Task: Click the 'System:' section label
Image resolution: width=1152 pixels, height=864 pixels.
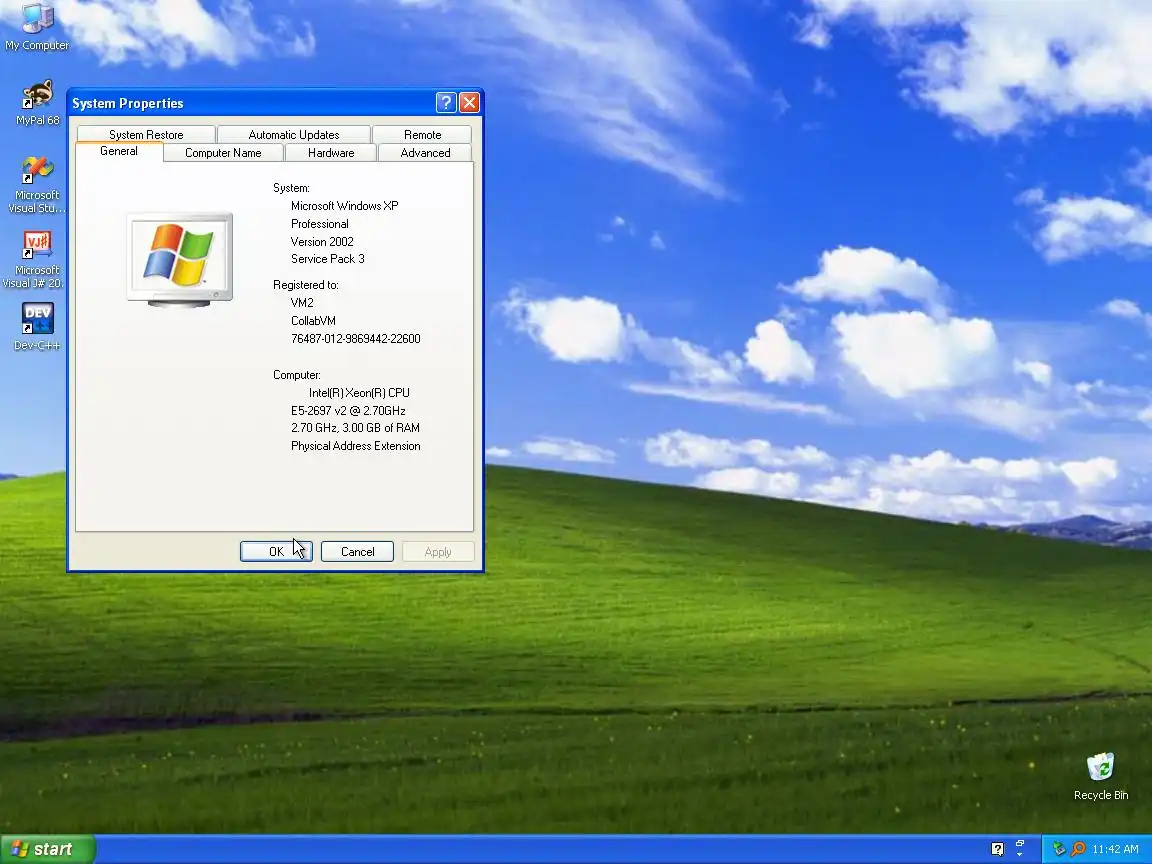Action: tap(292, 188)
